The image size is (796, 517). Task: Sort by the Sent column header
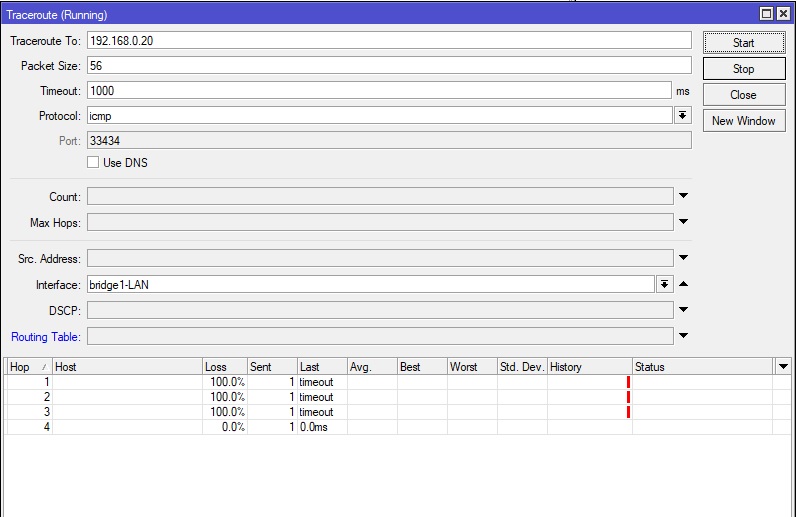click(x=272, y=367)
